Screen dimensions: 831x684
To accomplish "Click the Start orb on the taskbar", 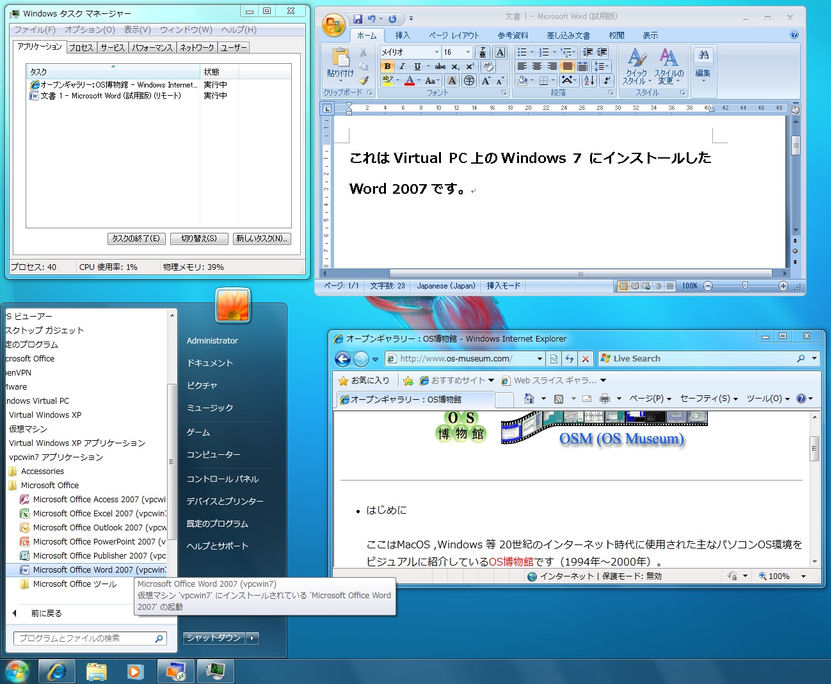I will pyautogui.click(x=17, y=671).
